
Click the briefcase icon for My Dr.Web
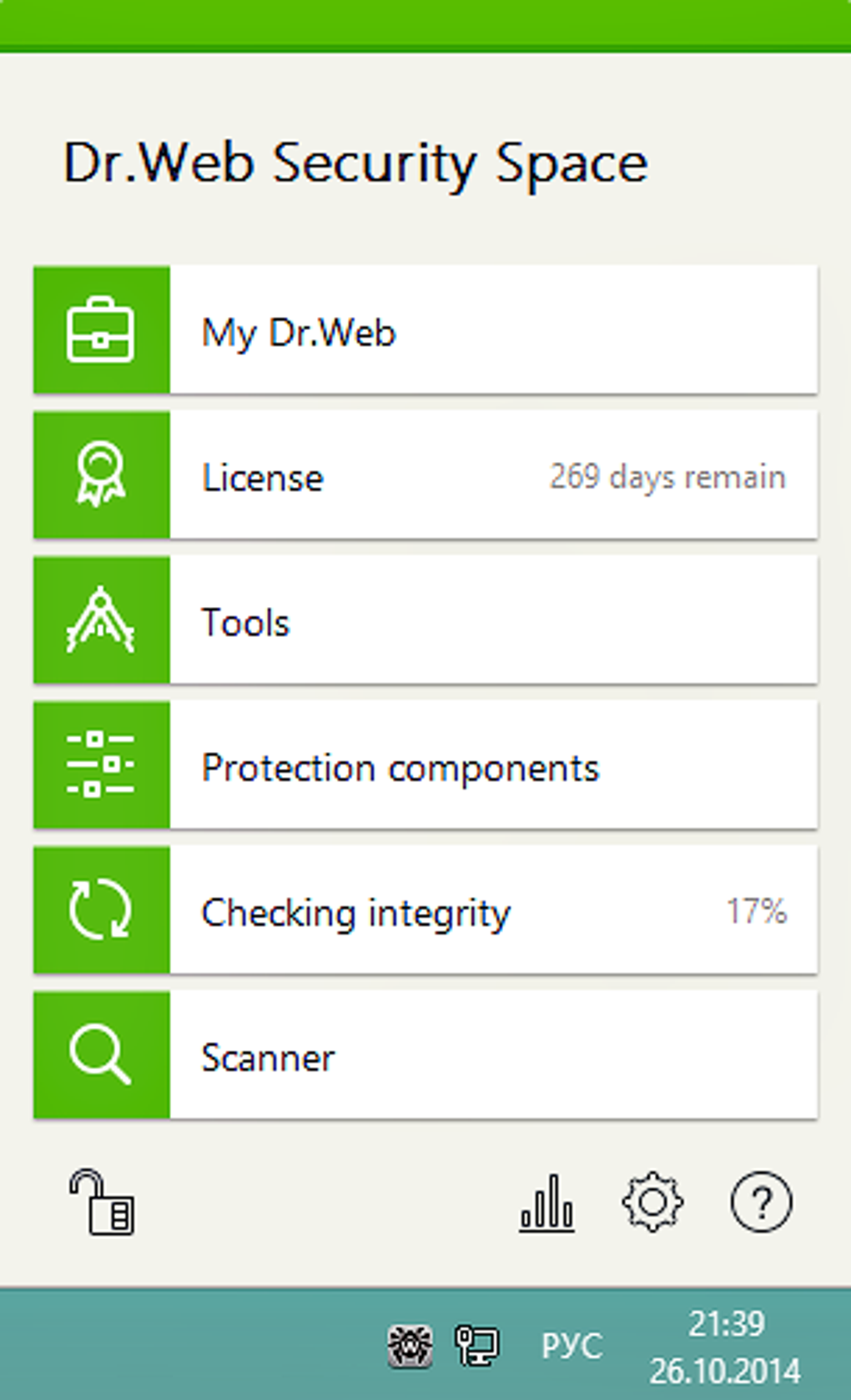pyautogui.click(x=101, y=330)
